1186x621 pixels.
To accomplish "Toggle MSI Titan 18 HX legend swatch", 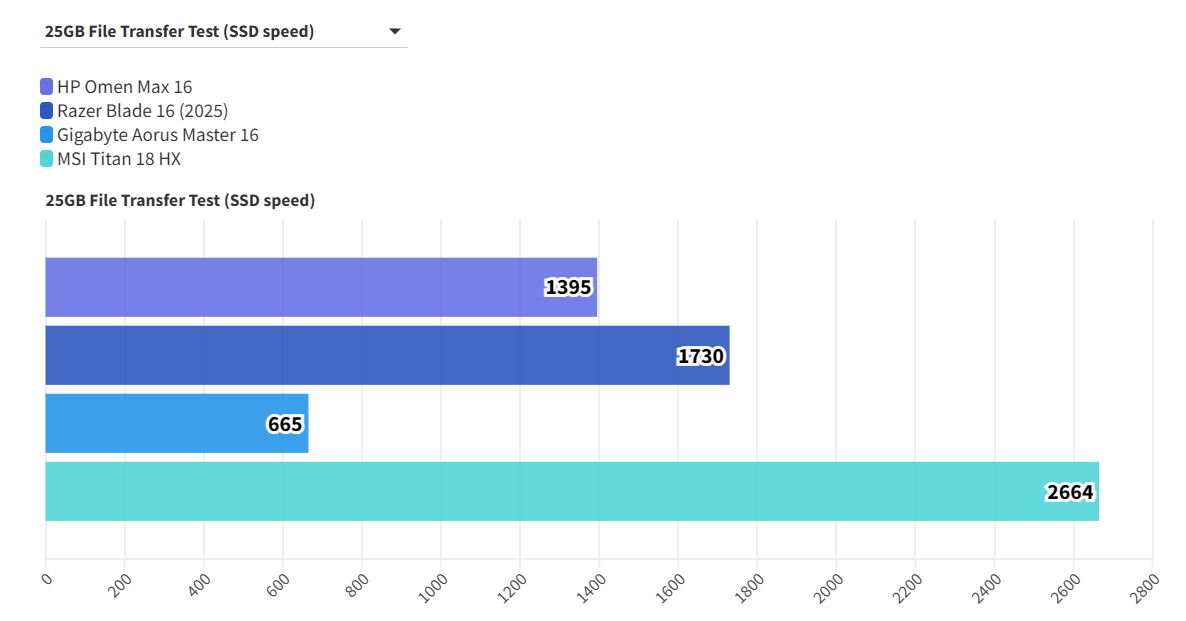I will point(47,159).
